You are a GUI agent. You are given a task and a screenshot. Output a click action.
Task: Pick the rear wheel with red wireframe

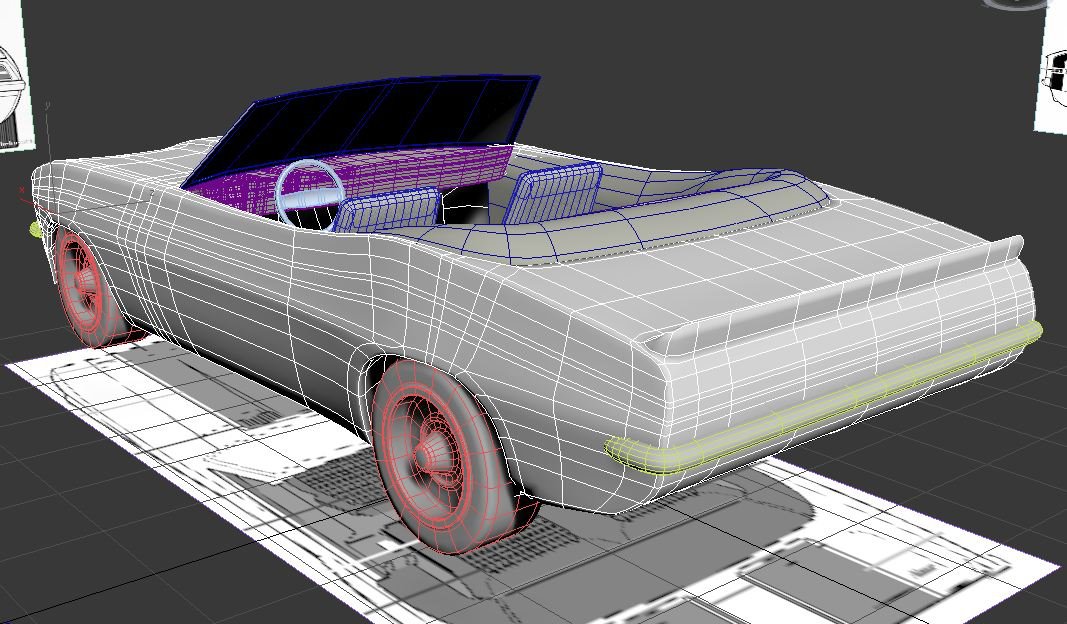coord(440,453)
